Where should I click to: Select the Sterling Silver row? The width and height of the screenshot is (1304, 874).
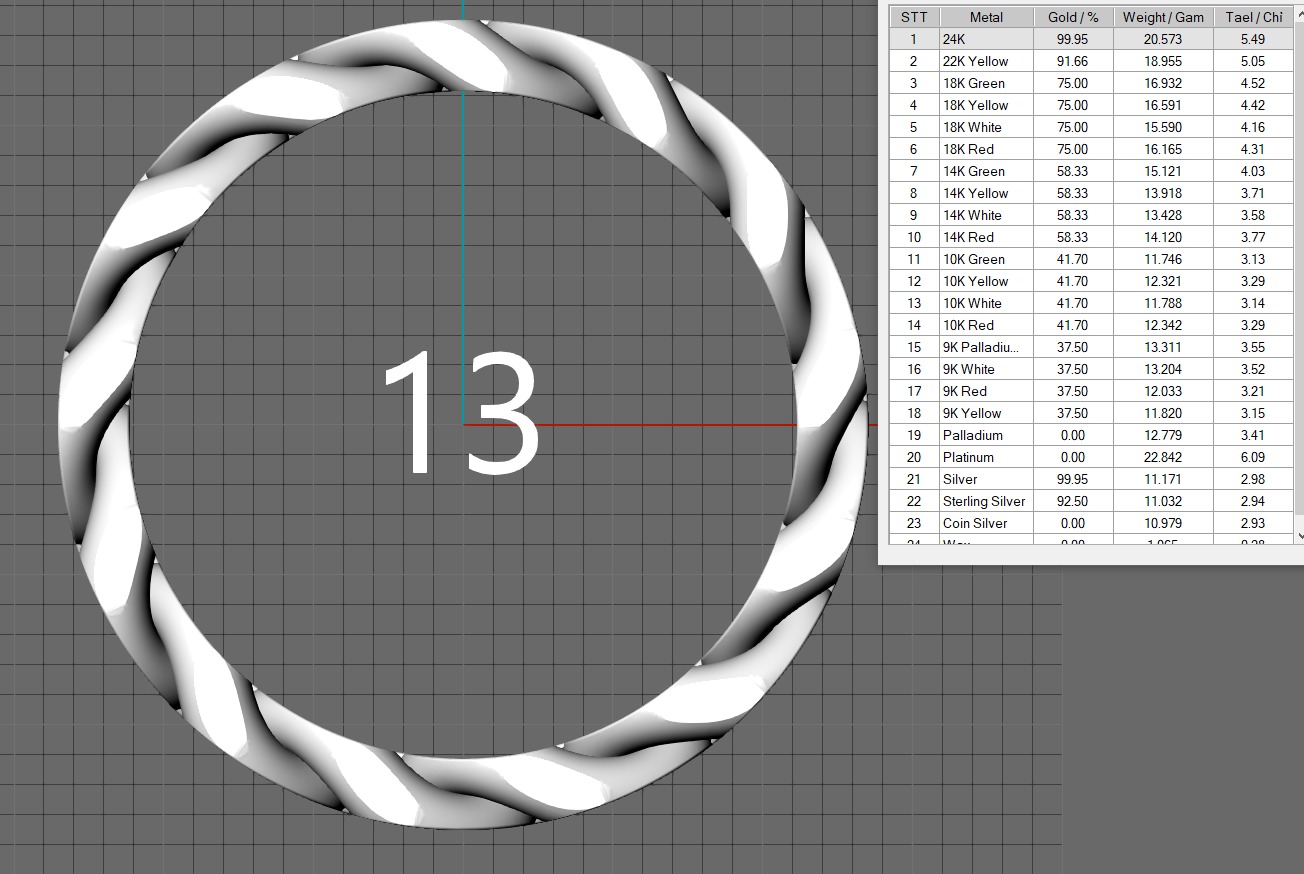(x=1092, y=501)
